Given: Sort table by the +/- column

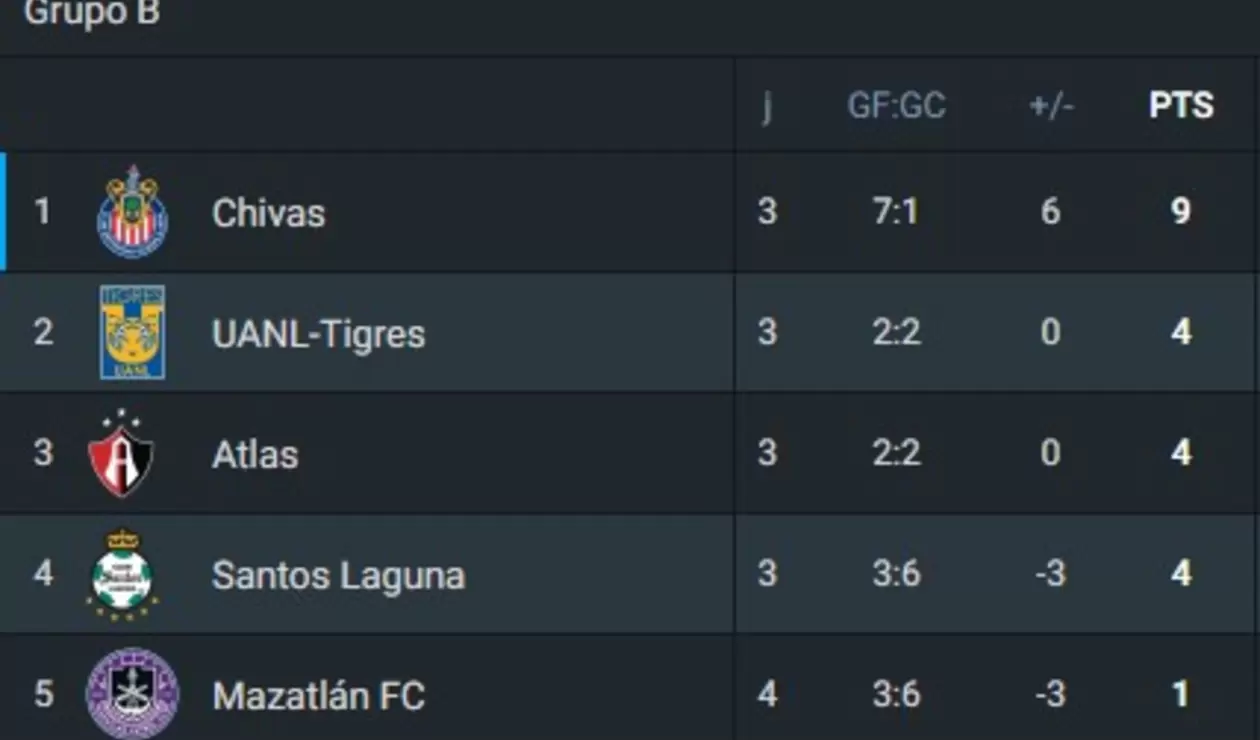Looking at the screenshot, I should (1049, 104).
